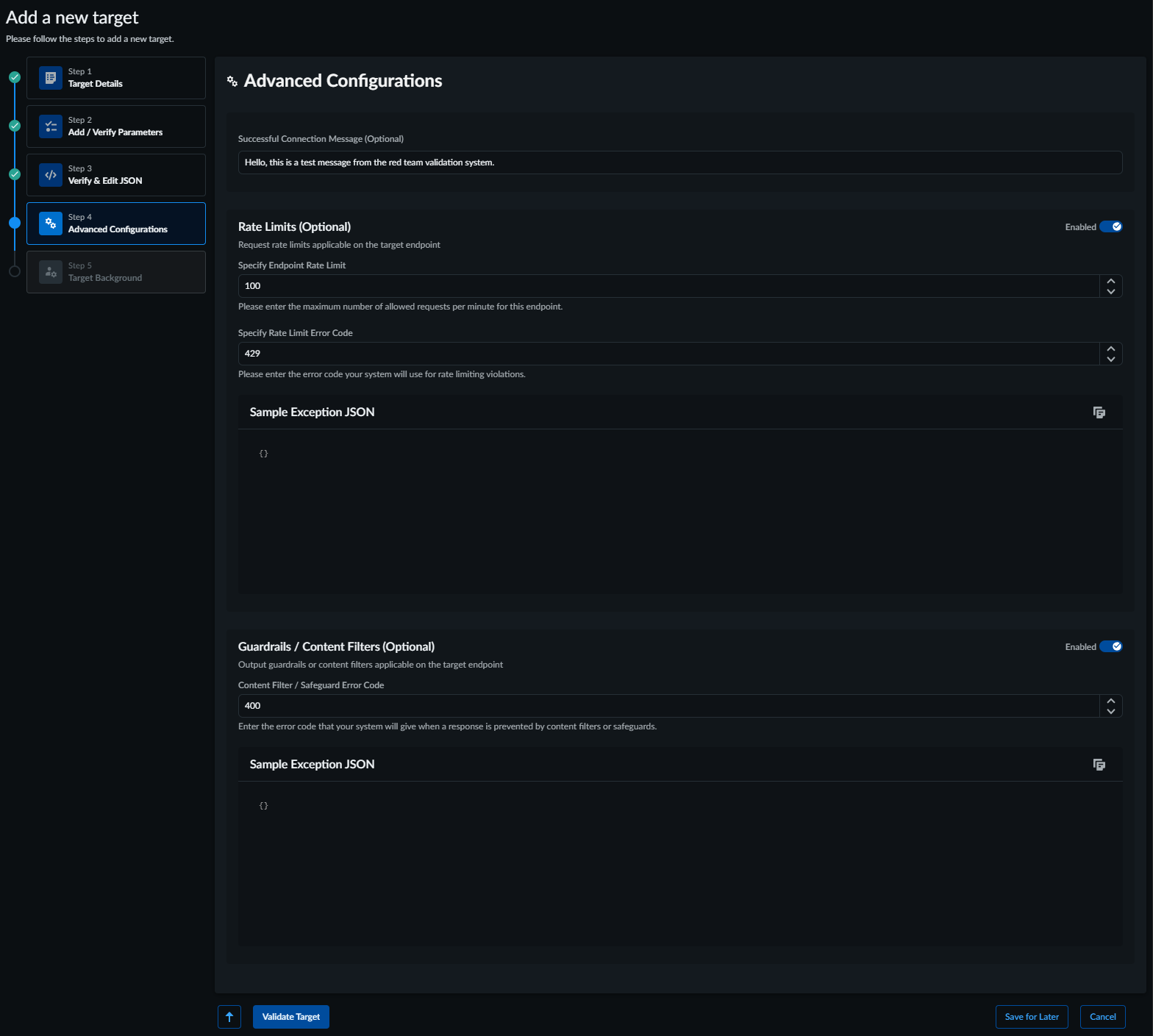
Task: Click the Content Filter / Safeguard Error Code label
Action: [311, 685]
